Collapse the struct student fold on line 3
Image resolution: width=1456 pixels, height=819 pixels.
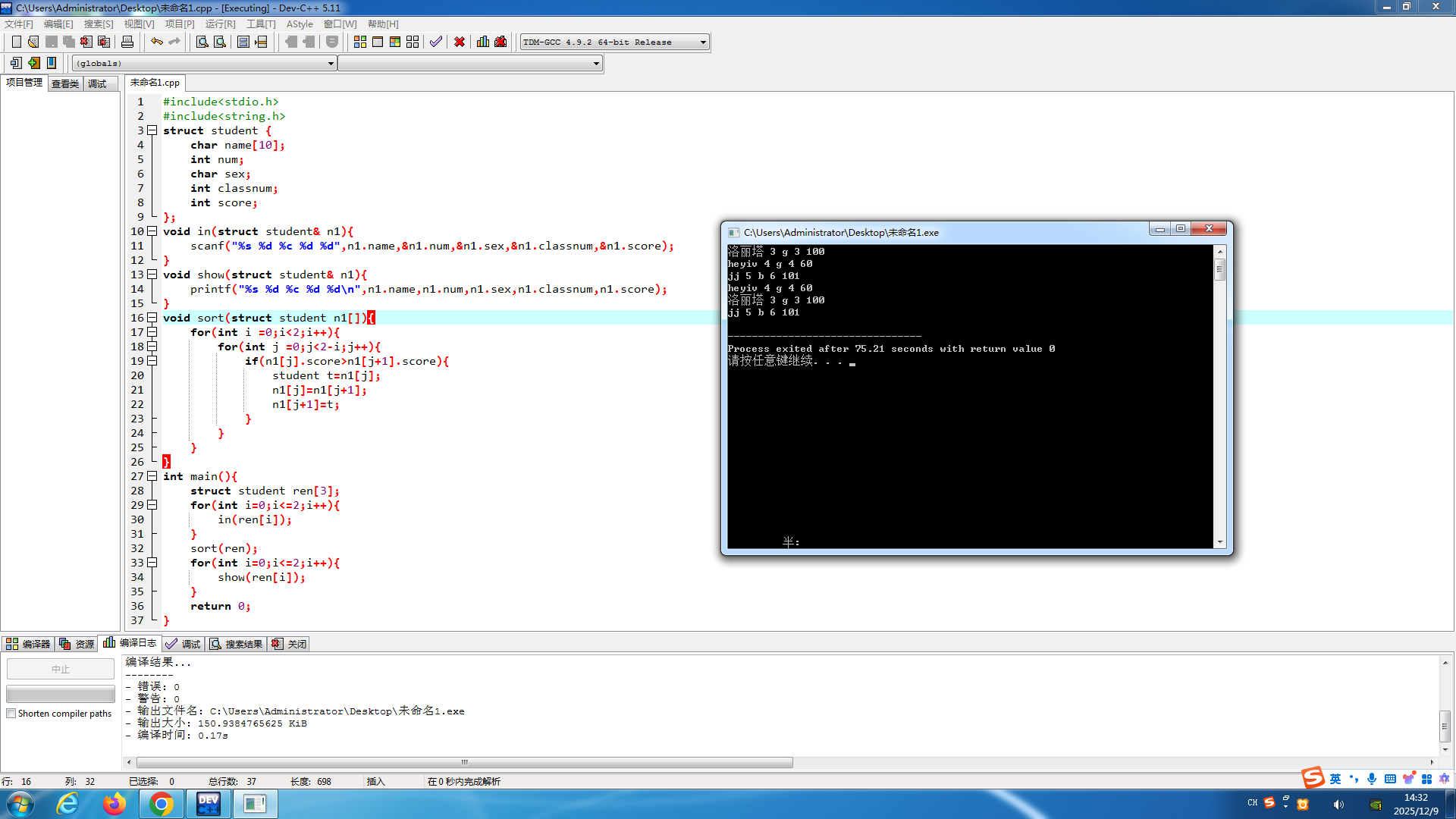[x=152, y=130]
